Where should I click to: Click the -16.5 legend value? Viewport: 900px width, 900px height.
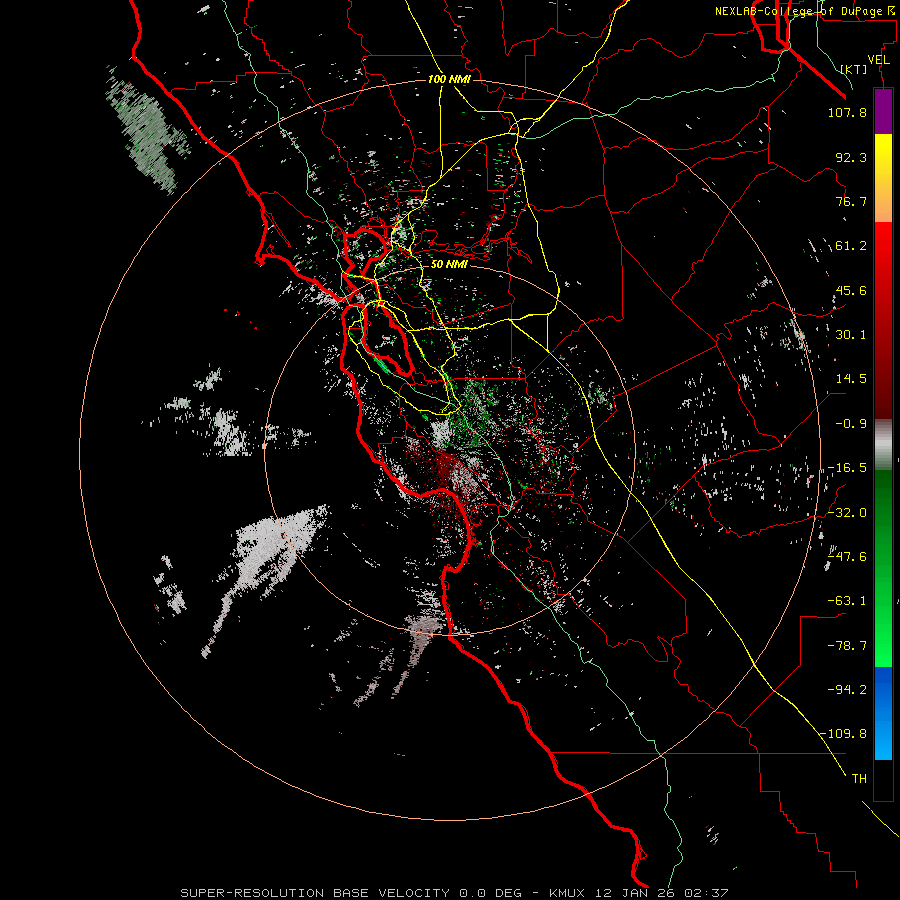tap(847, 468)
